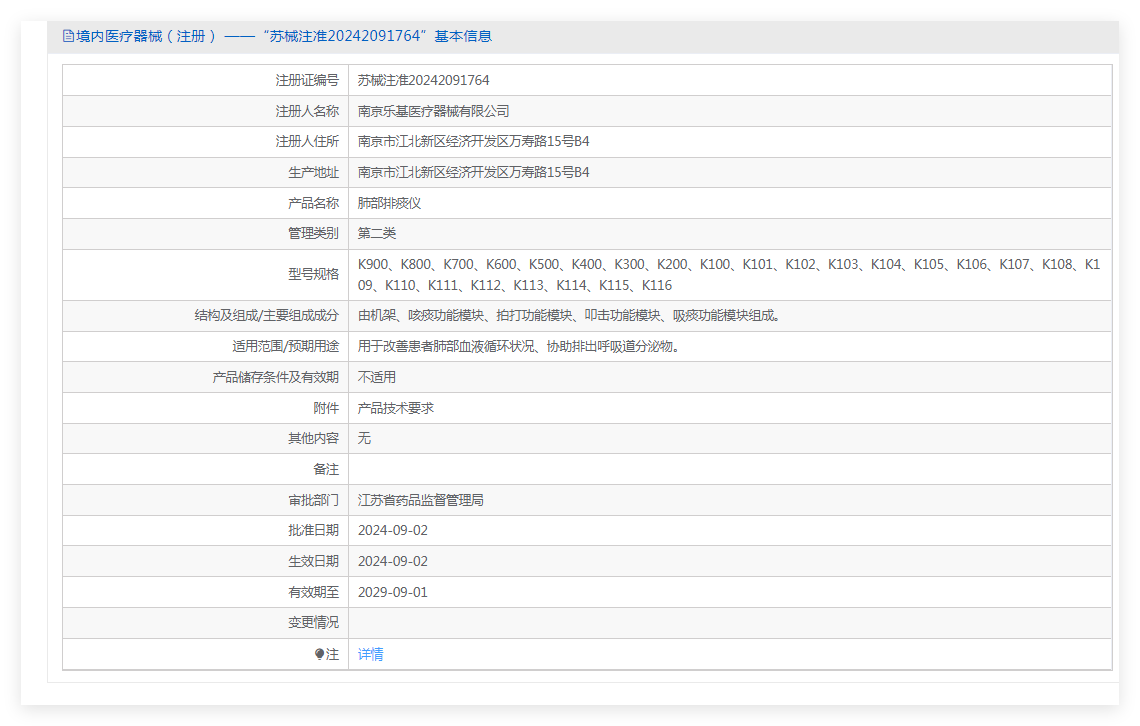
Task: Click the 生产地址 label
Action: pos(313,172)
